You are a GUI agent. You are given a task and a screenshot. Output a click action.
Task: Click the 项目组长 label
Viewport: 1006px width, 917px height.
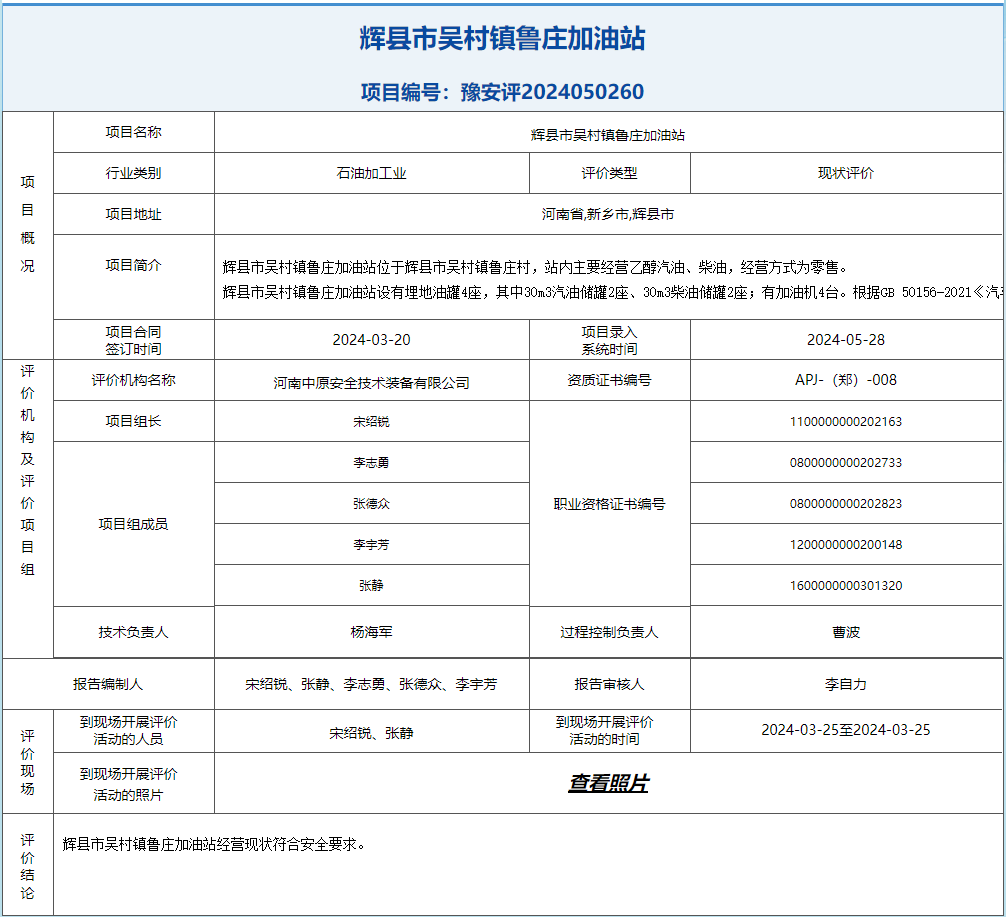point(133,421)
